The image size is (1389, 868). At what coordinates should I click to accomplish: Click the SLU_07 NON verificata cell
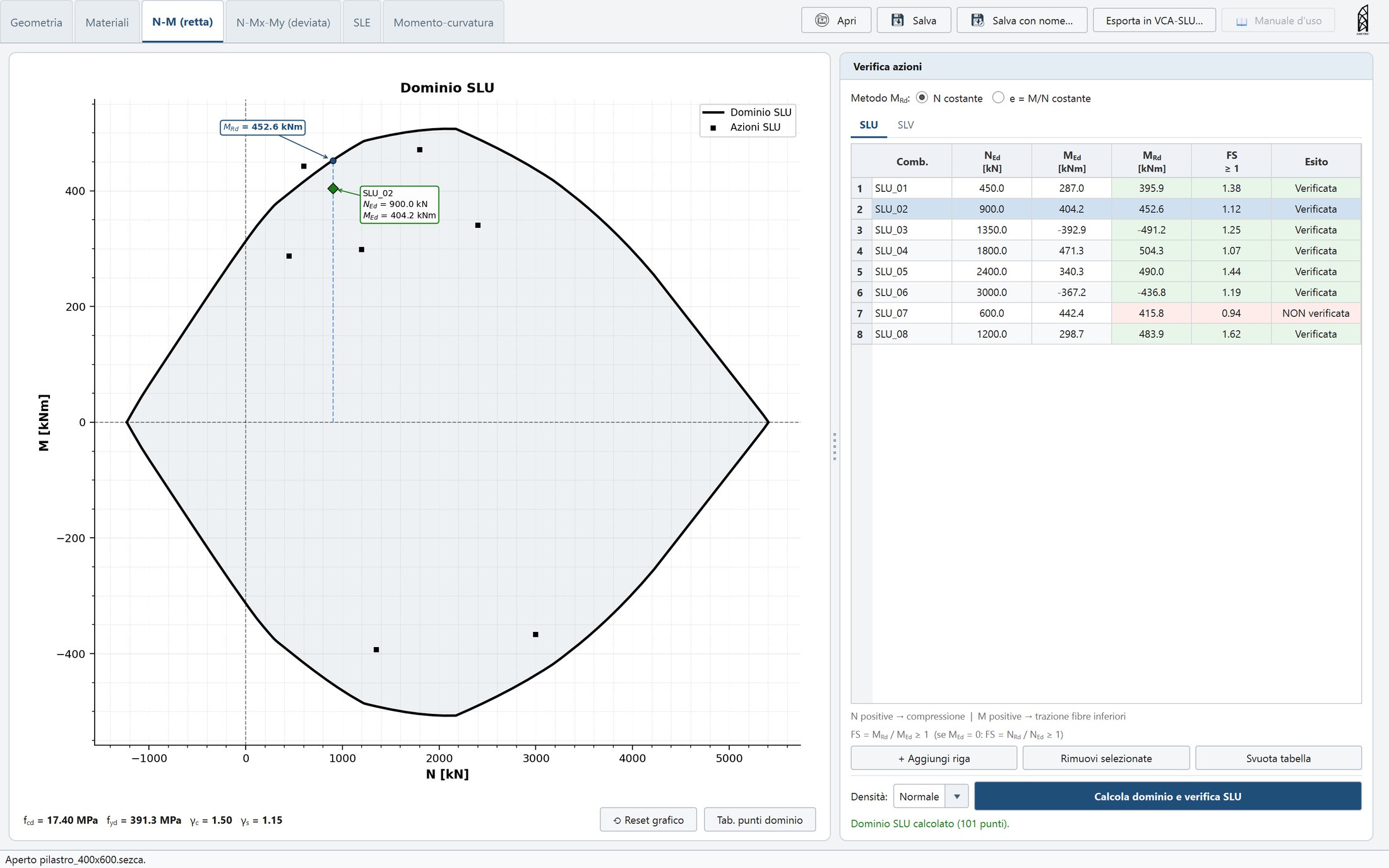(1316, 313)
